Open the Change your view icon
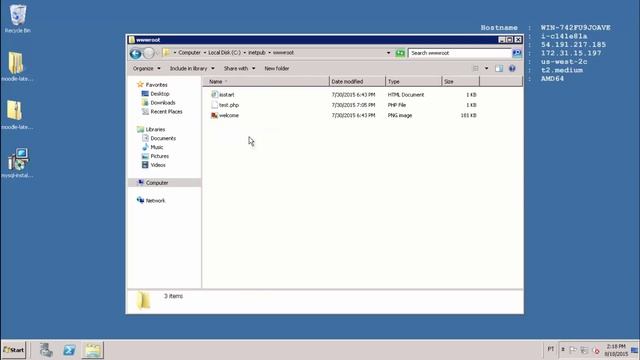This screenshot has height=360, width=640. [476, 69]
